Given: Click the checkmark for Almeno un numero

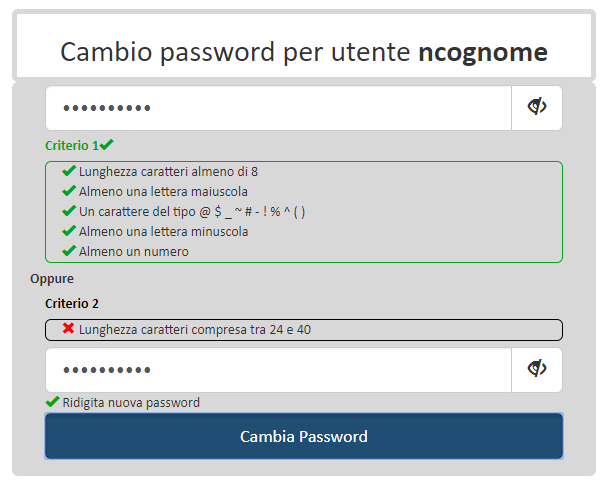Looking at the screenshot, I should [x=69, y=250].
